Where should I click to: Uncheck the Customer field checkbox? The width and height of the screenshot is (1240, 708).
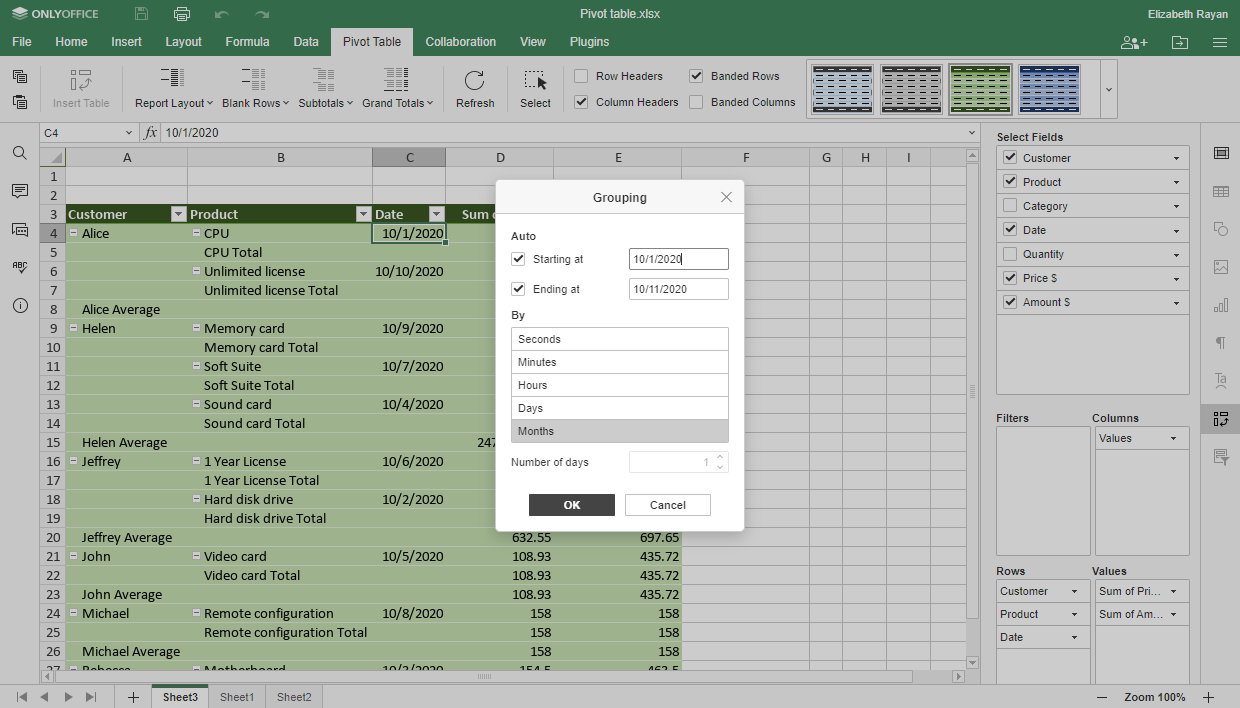(1010, 158)
